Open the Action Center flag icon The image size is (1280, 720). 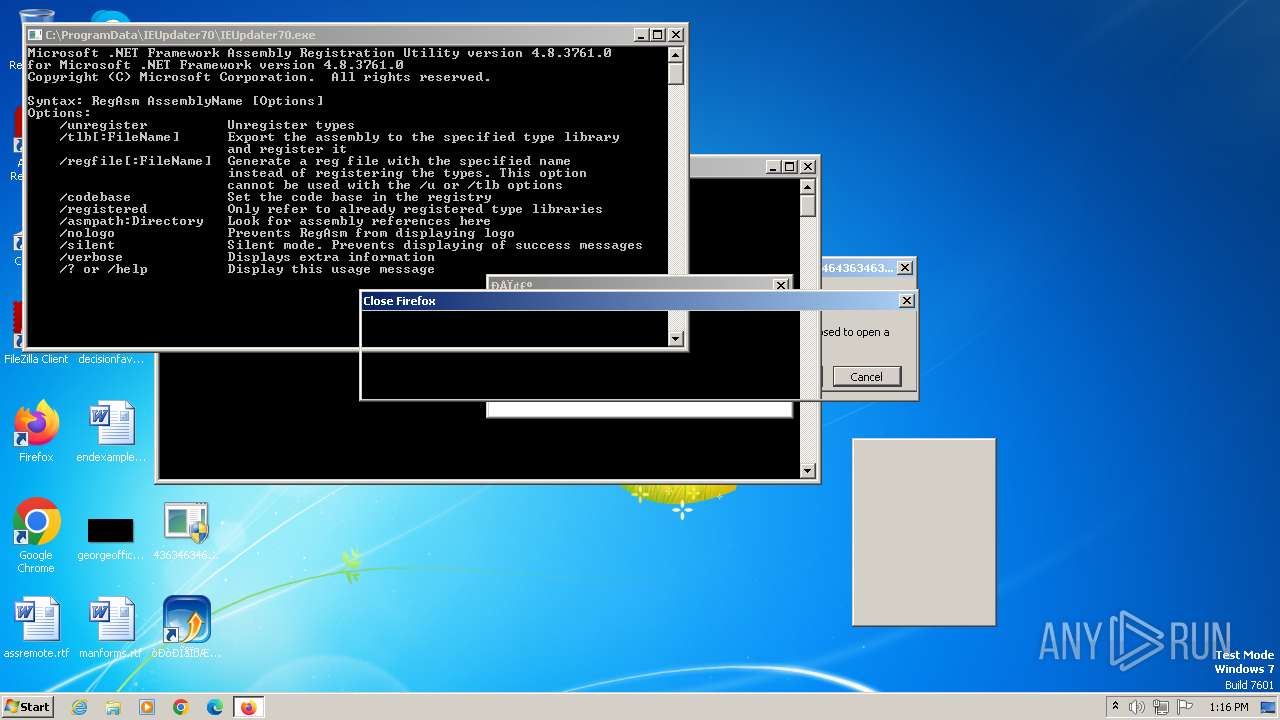[x=1185, y=707]
